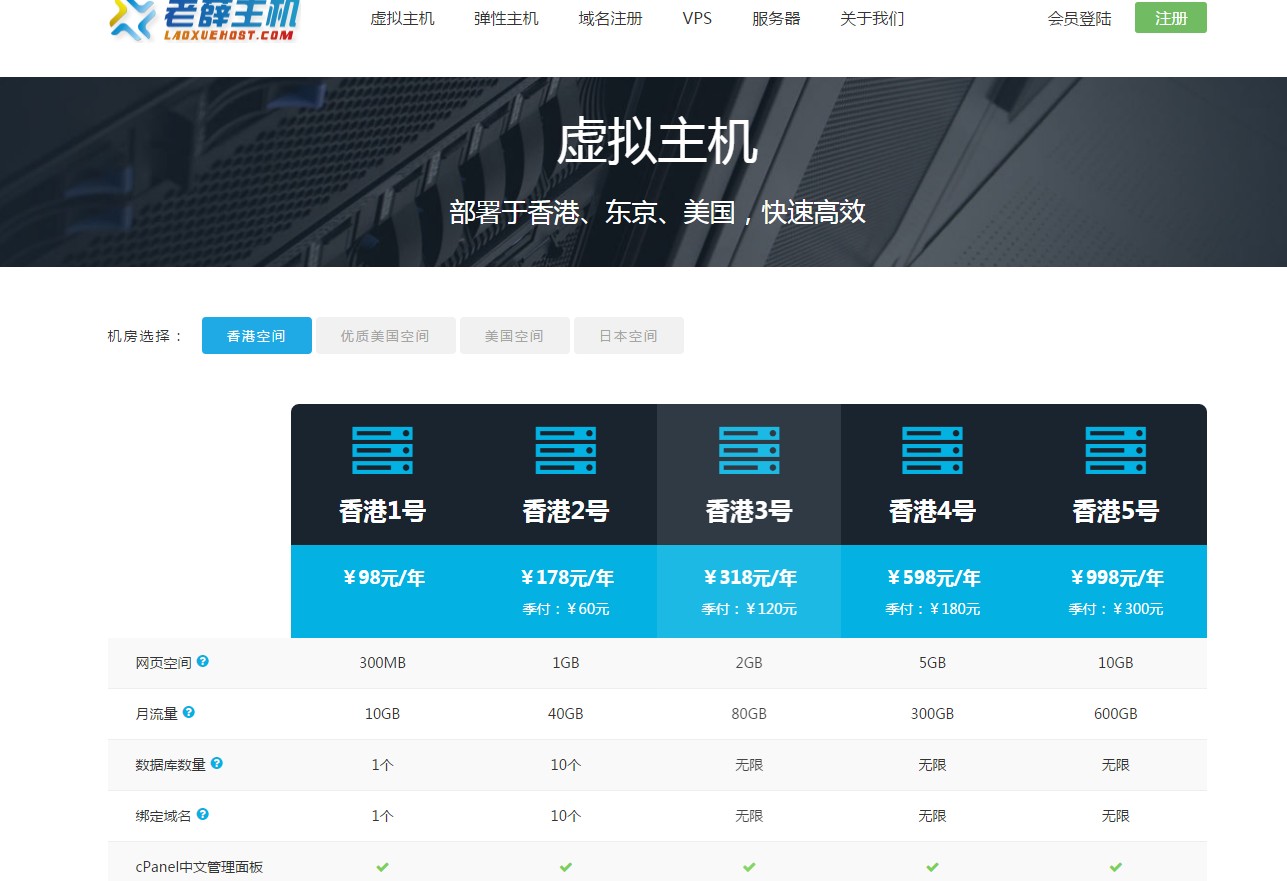Select the 香港3号 server icon
This screenshot has width=1287, height=881.
coord(748,450)
